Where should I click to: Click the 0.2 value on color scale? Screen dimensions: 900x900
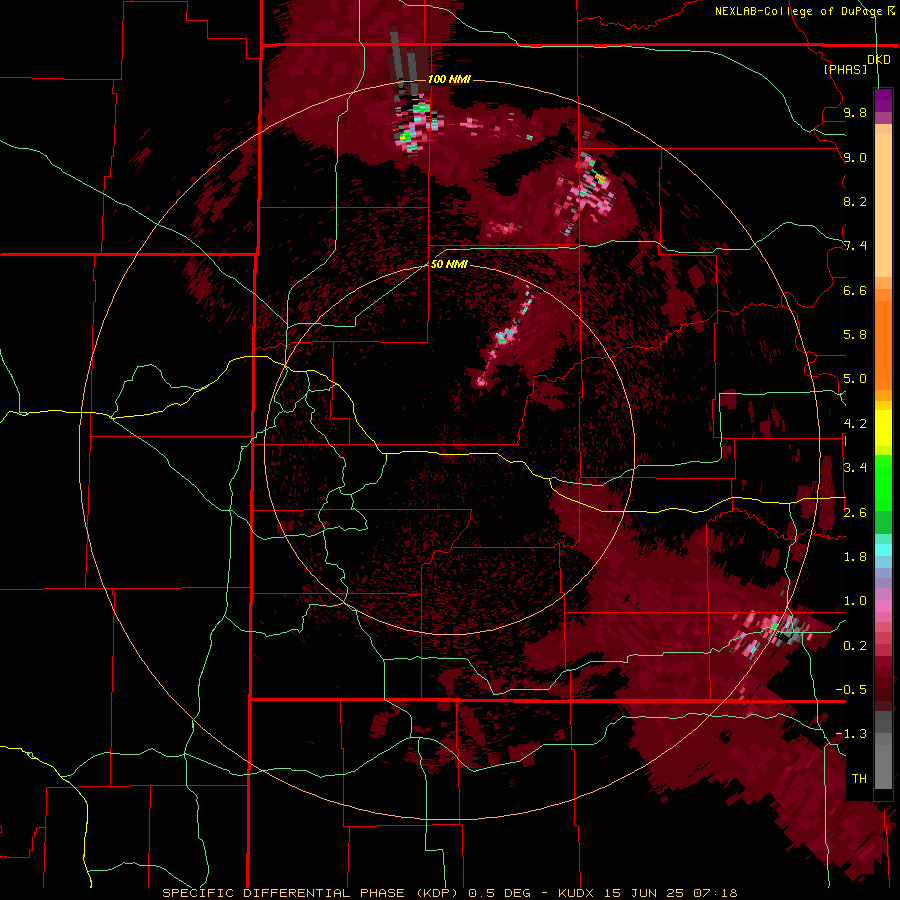[855, 646]
